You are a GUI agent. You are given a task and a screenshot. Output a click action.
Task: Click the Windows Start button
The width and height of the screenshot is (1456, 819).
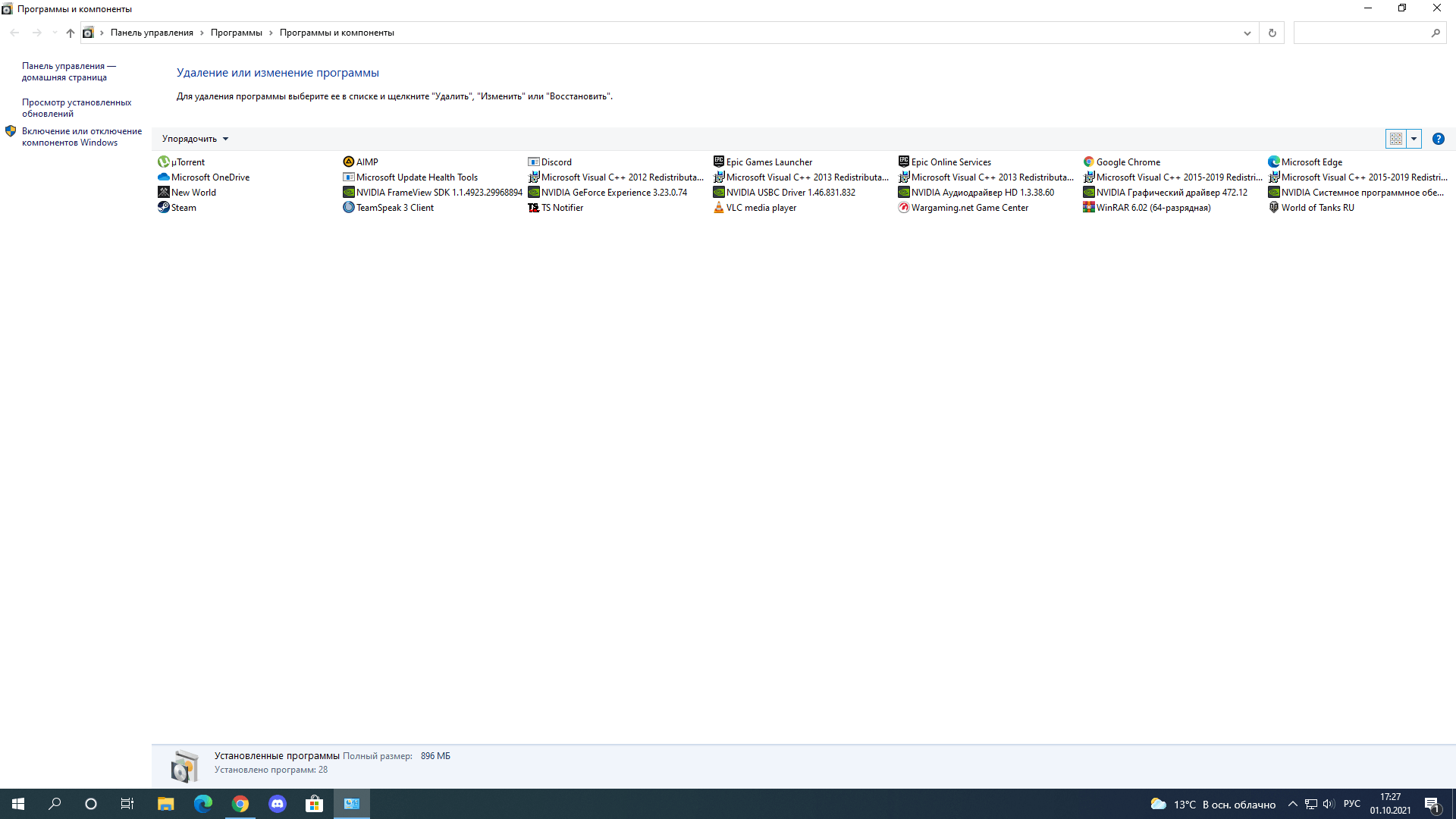pos(18,804)
